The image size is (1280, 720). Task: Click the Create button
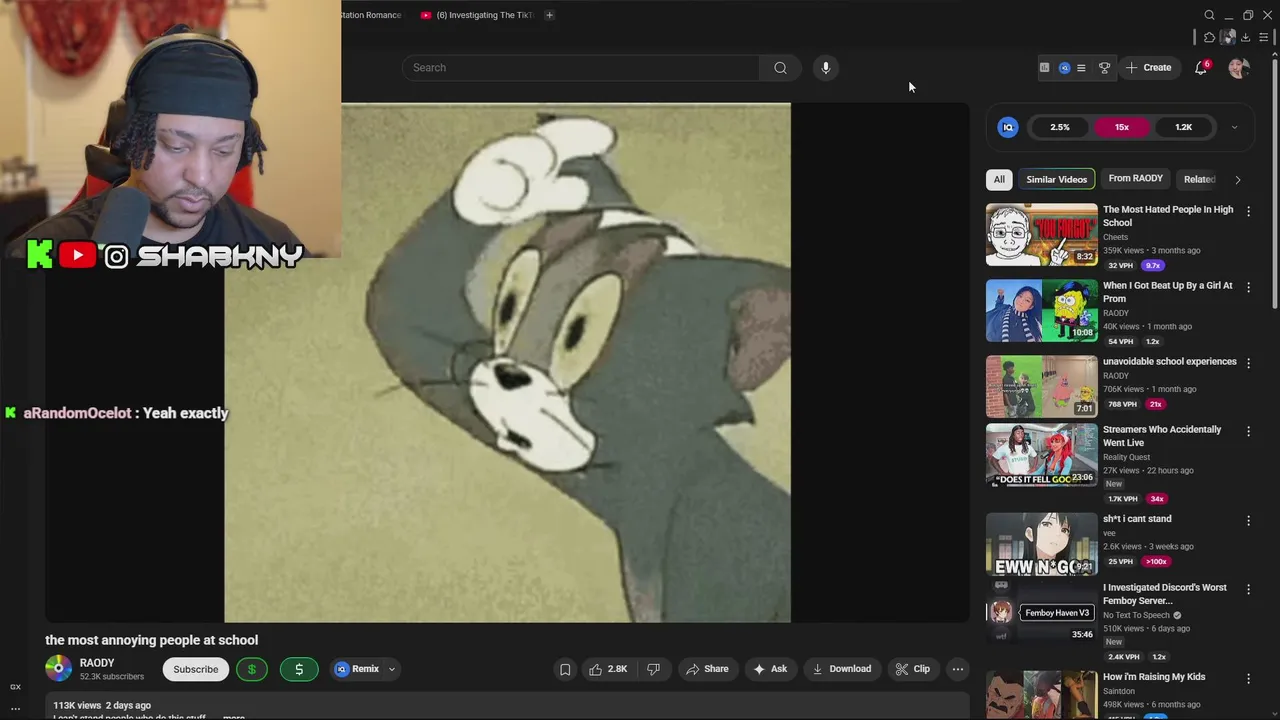[1148, 68]
